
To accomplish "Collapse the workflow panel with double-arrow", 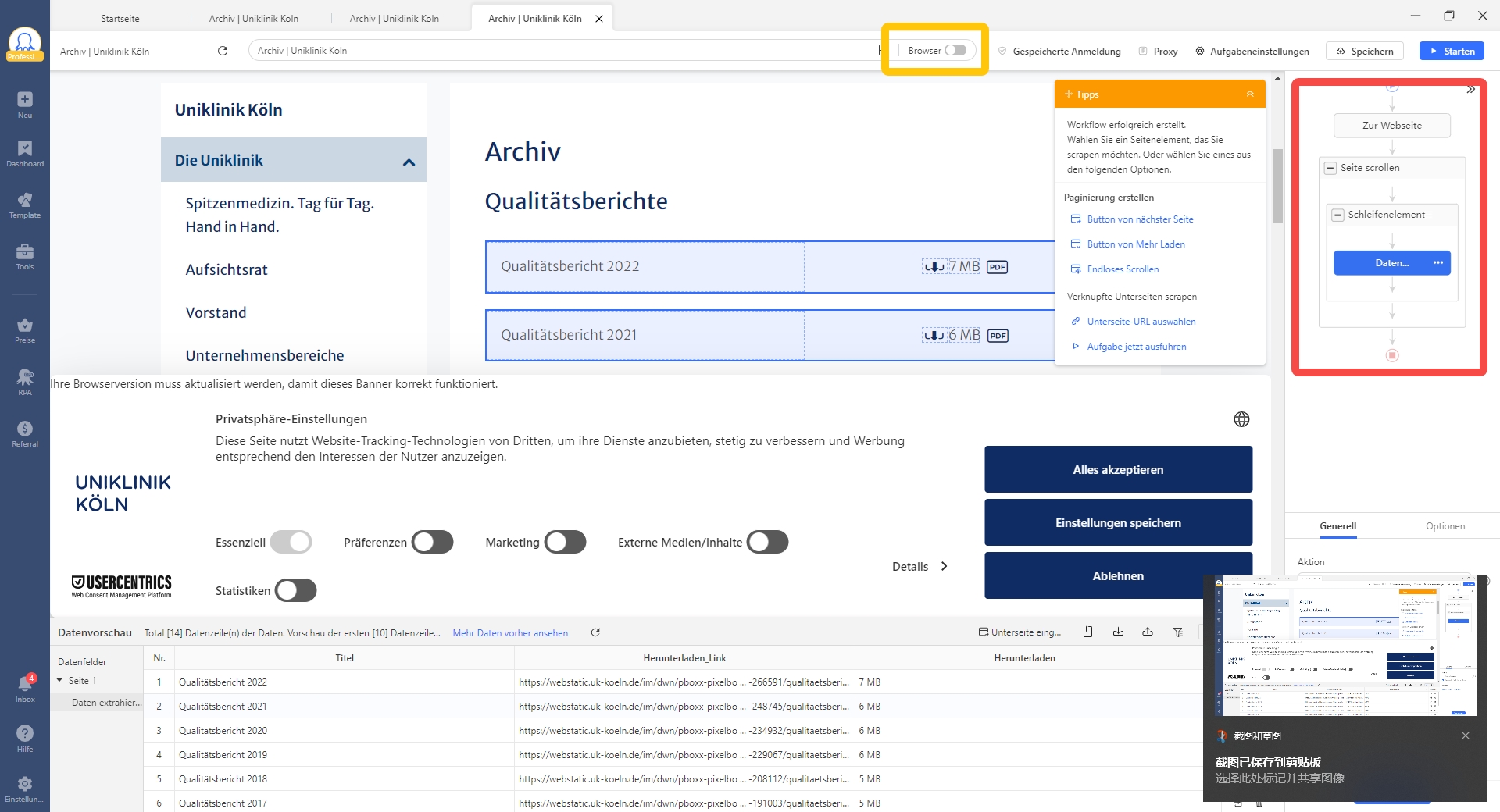I will (x=1470, y=90).
